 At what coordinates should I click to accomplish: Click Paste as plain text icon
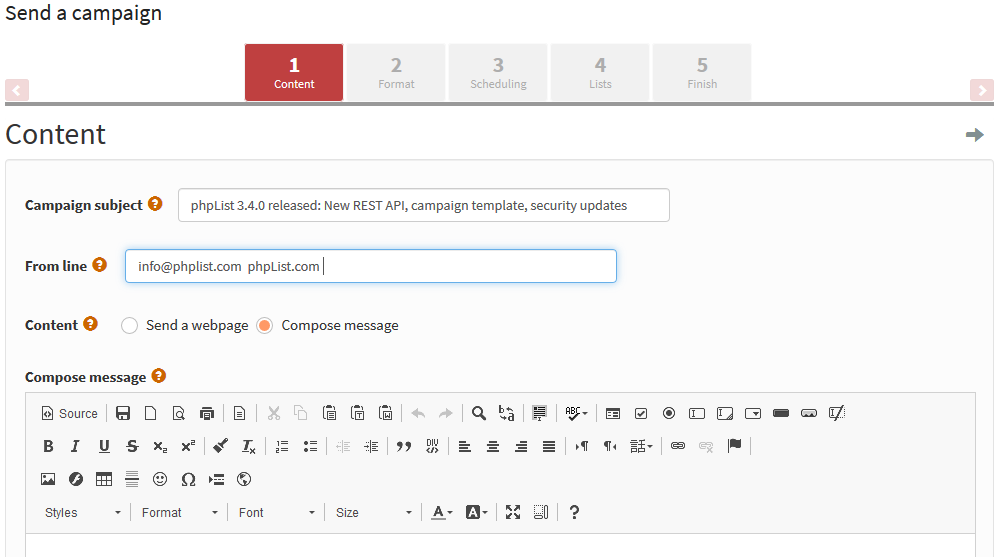[358, 413]
